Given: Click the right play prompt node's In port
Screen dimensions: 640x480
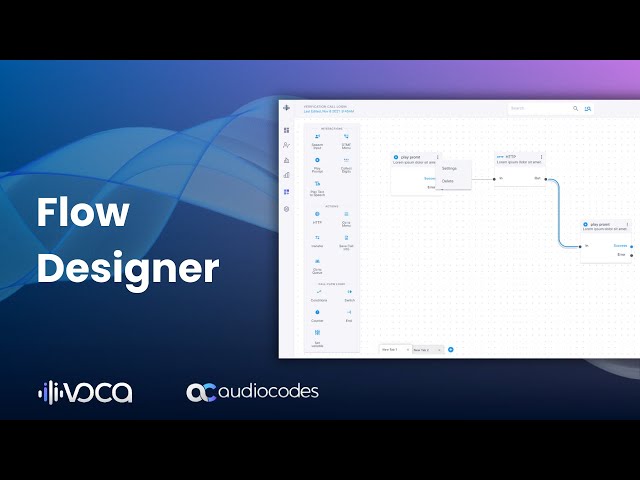Looking at the screenshot, I should coord(580,247).
